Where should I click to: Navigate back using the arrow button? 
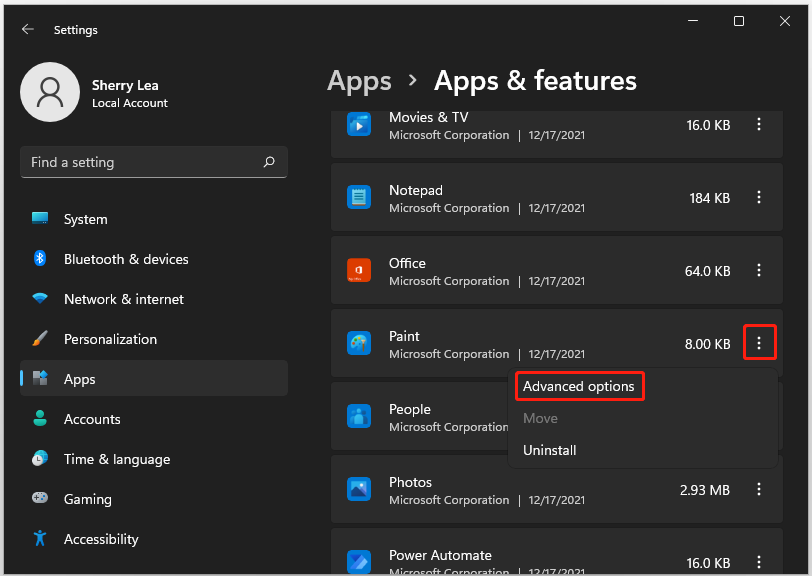(28, 29)
